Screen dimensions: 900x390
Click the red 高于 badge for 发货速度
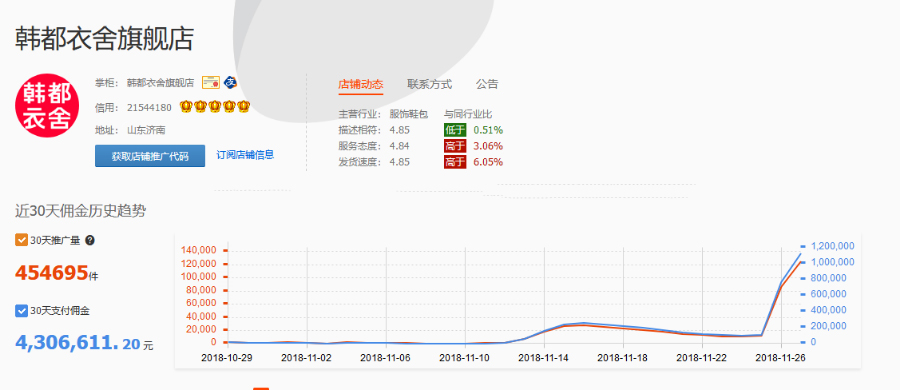pyautogui.click(x=455, y=162)
